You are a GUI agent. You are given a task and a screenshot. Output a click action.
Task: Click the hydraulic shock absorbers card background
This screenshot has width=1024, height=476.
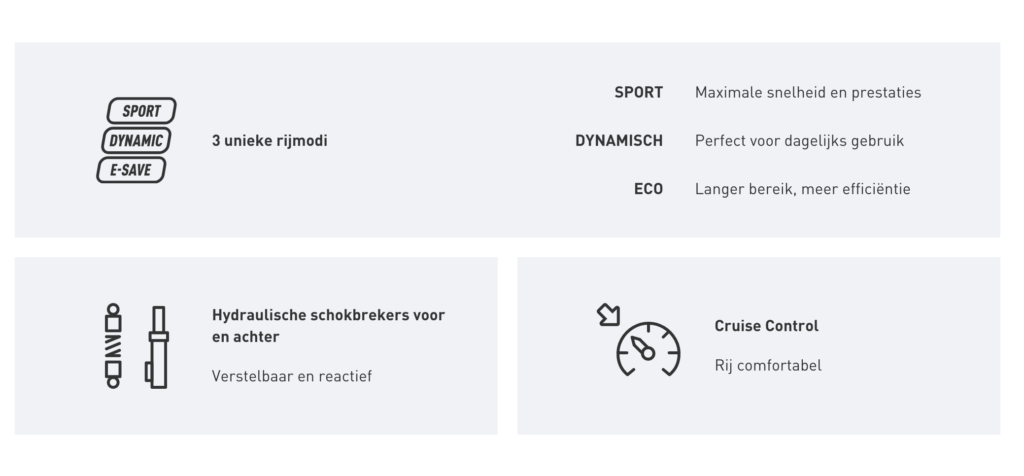[256, 346]
